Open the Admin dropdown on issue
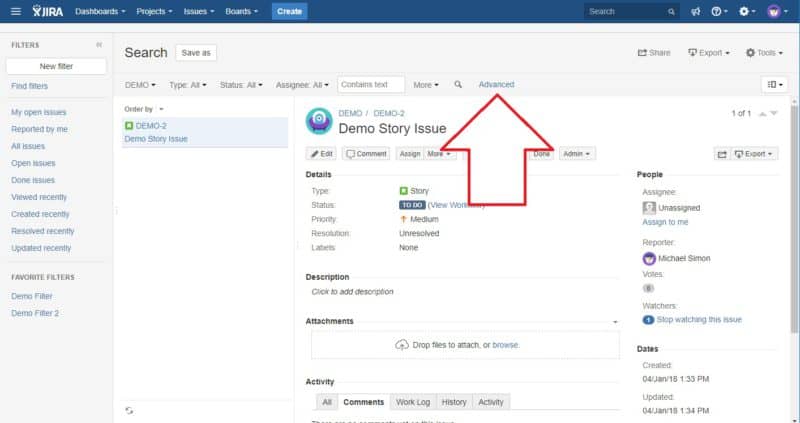 click(x=577, y=154)
